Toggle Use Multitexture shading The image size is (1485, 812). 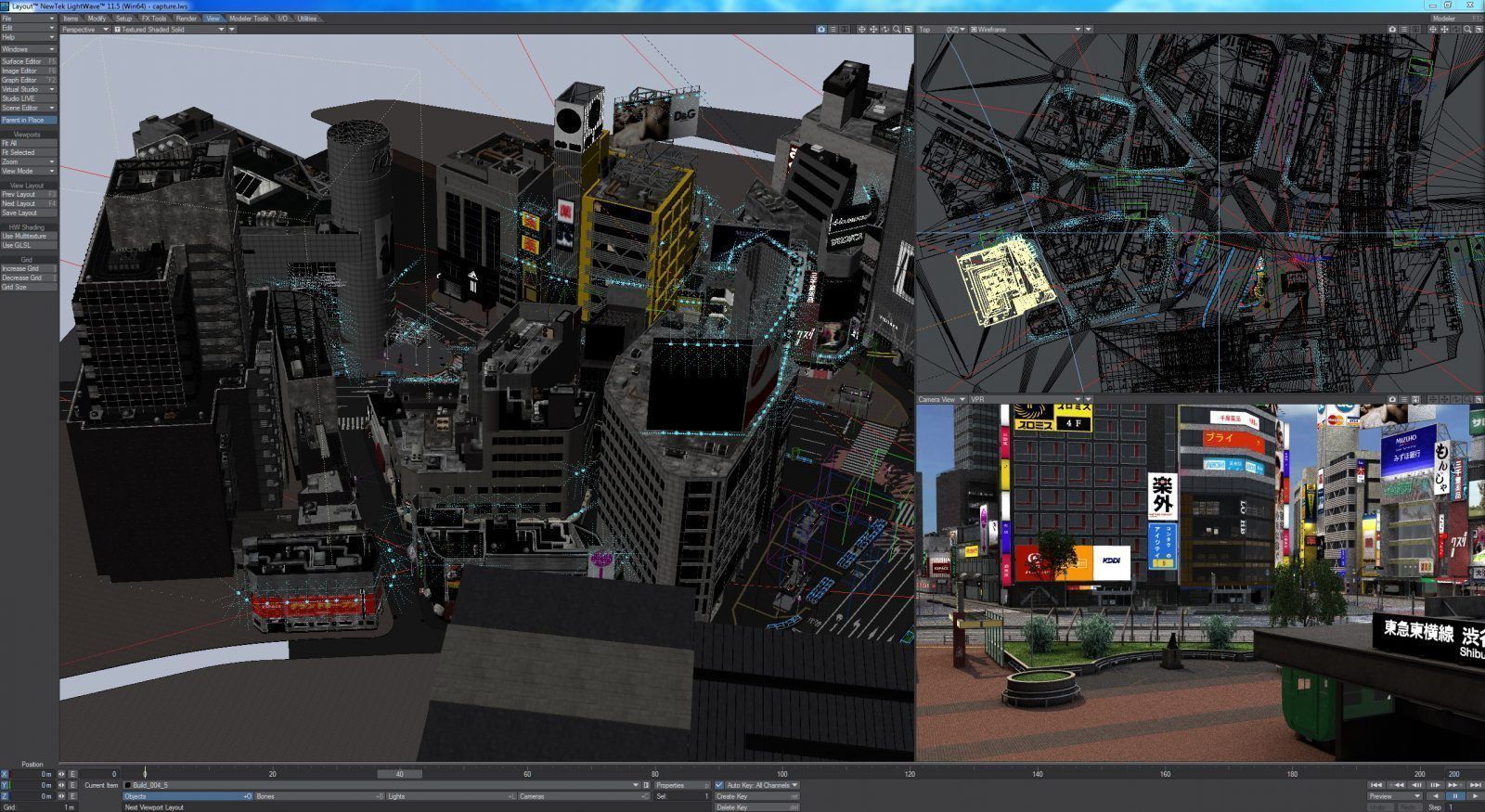coord(29,236)
